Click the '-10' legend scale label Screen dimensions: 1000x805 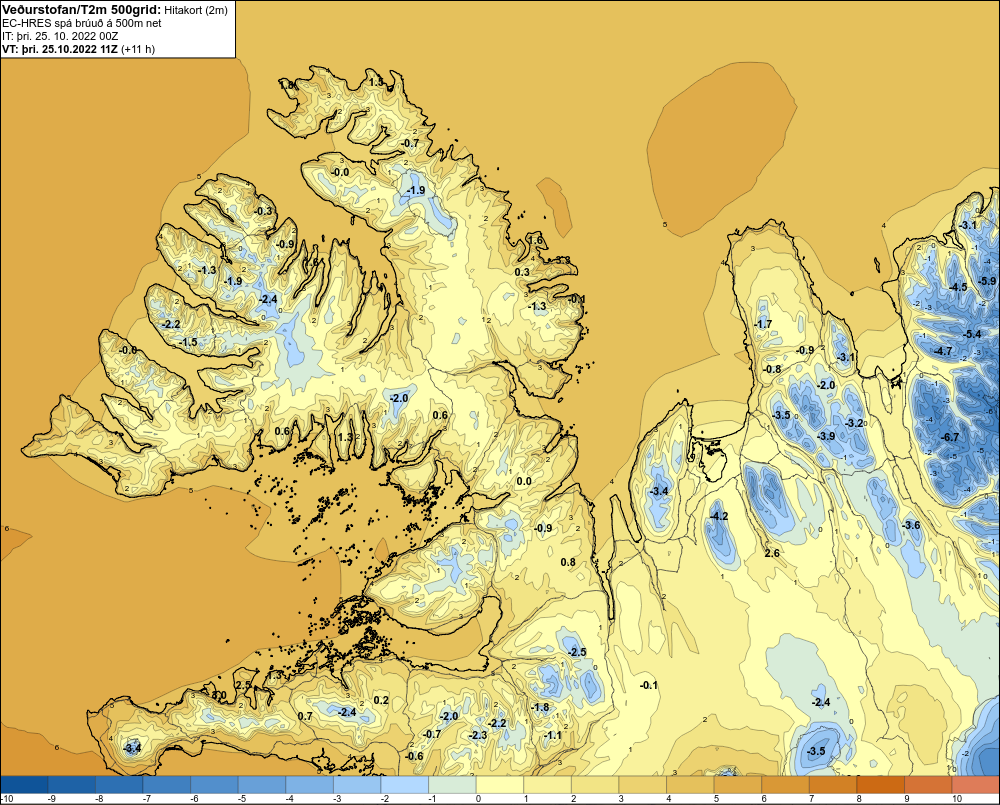pos(8,798)
